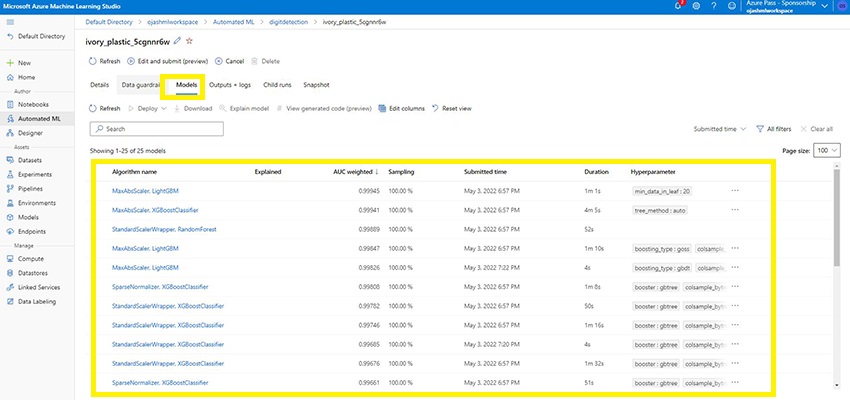Click the pencil icon to rename run

coord(177,40)
